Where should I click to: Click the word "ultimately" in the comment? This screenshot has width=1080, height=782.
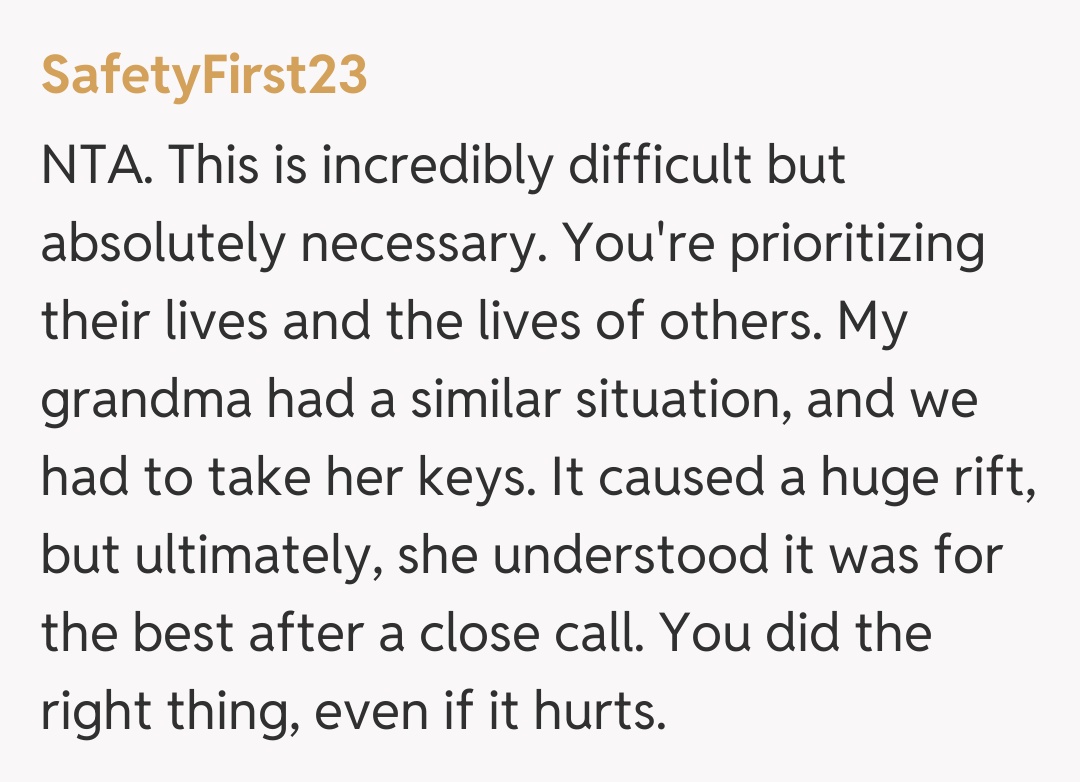point(255,556)
